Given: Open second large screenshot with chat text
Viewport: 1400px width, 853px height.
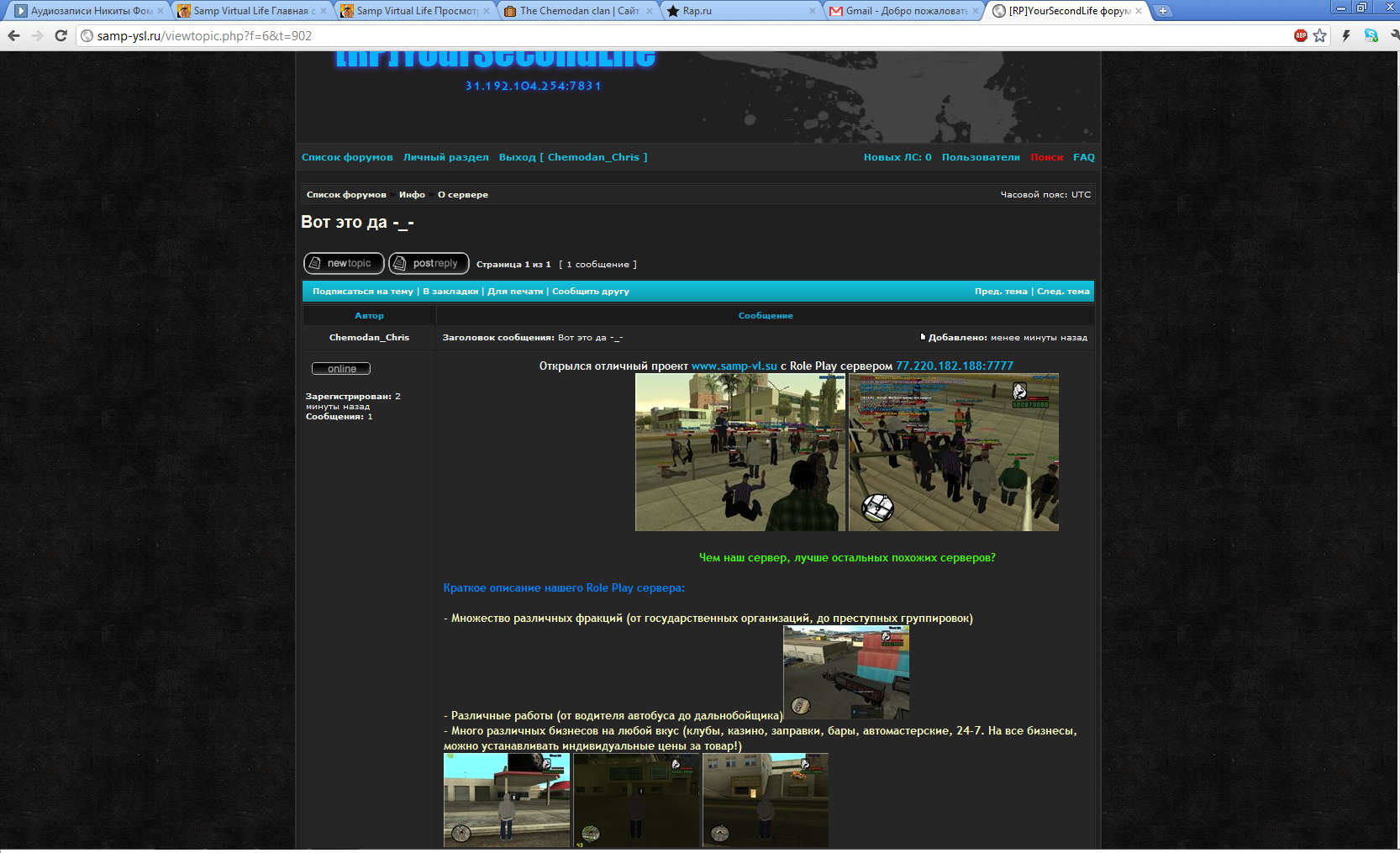Looking at the screenshot, I should (x=954, y=452).
